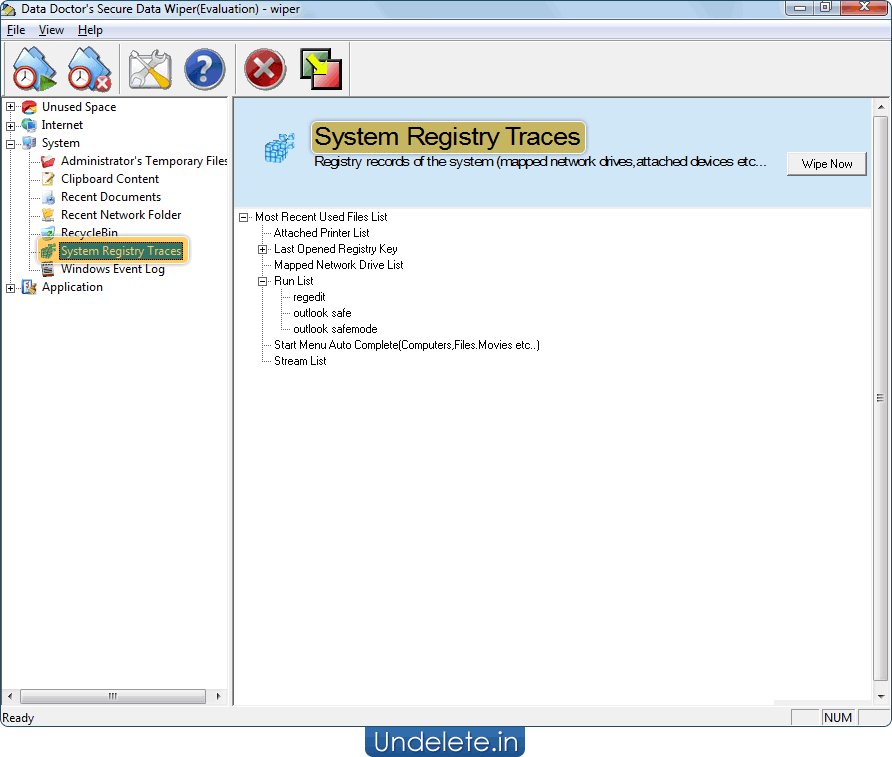Select the outlook safemode entry
This screenshot has width=892, height=757.
click(x=335, y=329)
